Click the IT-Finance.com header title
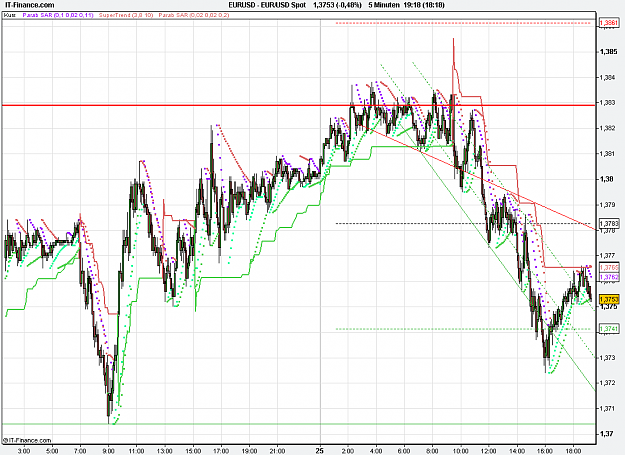625x455 pixels. 29,5
